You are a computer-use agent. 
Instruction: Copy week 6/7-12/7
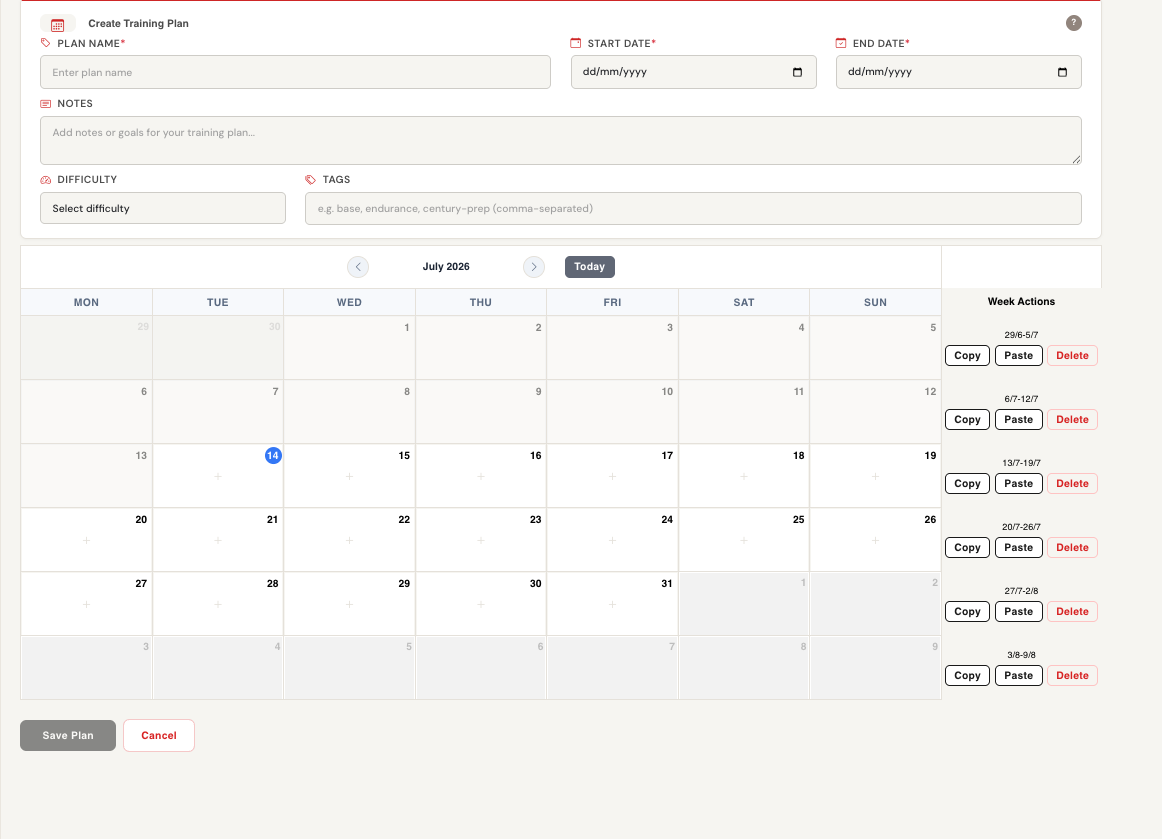(x=967, y=420)
